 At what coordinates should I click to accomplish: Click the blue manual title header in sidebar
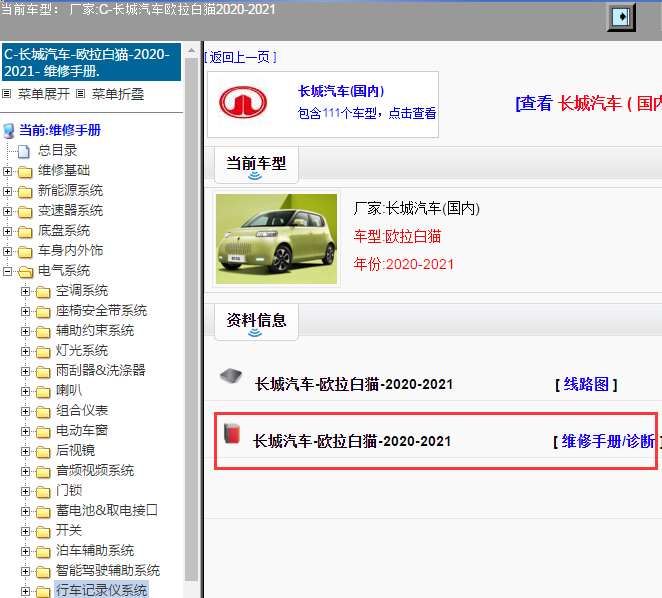coord(92,62)
